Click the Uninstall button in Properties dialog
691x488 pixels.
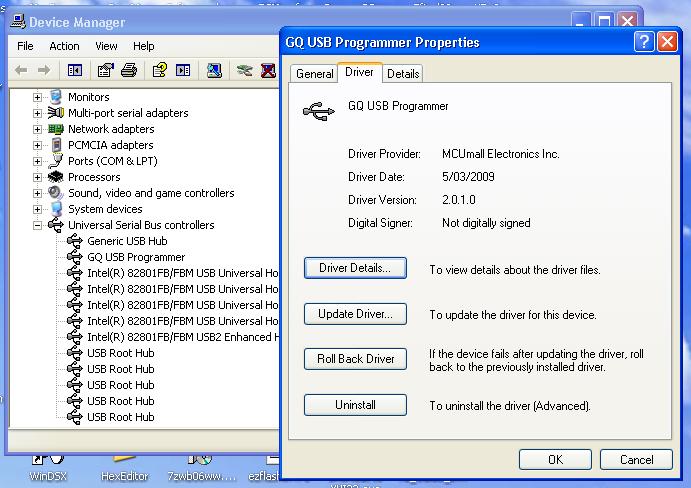point(355,405)
